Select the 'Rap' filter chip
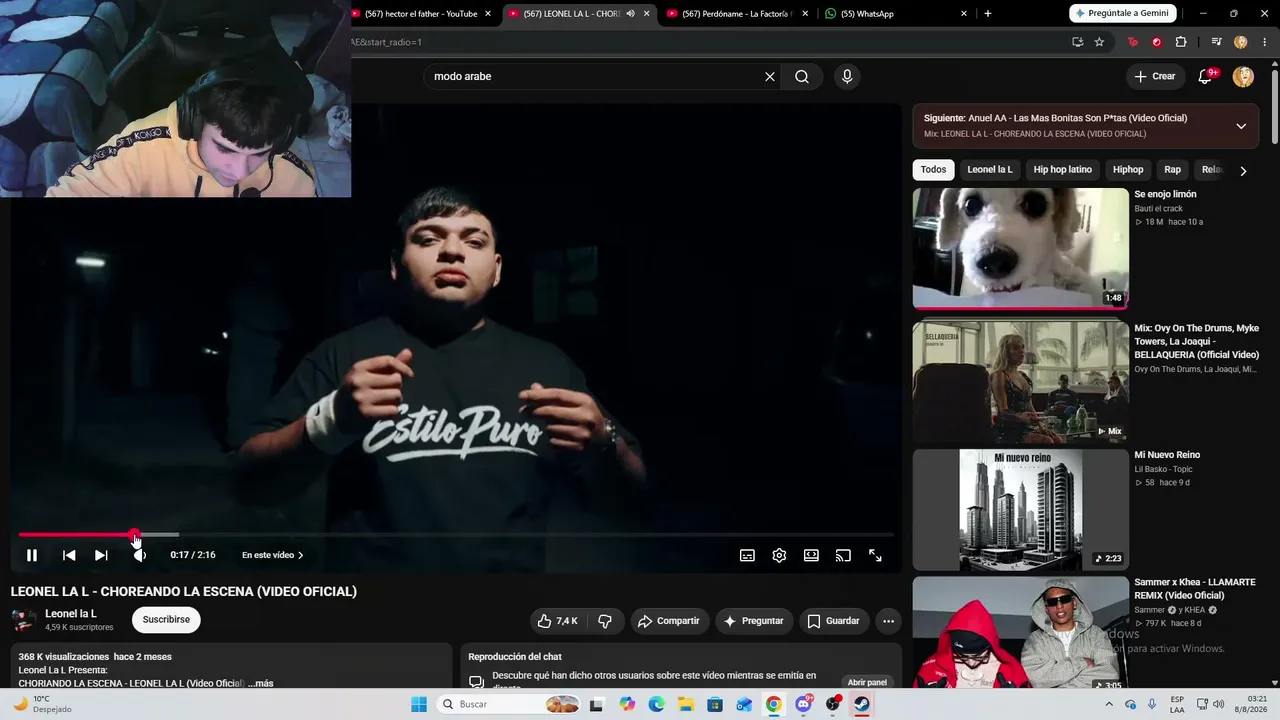This screenshot has height=720, width=1280. [x=1173, y=170]
